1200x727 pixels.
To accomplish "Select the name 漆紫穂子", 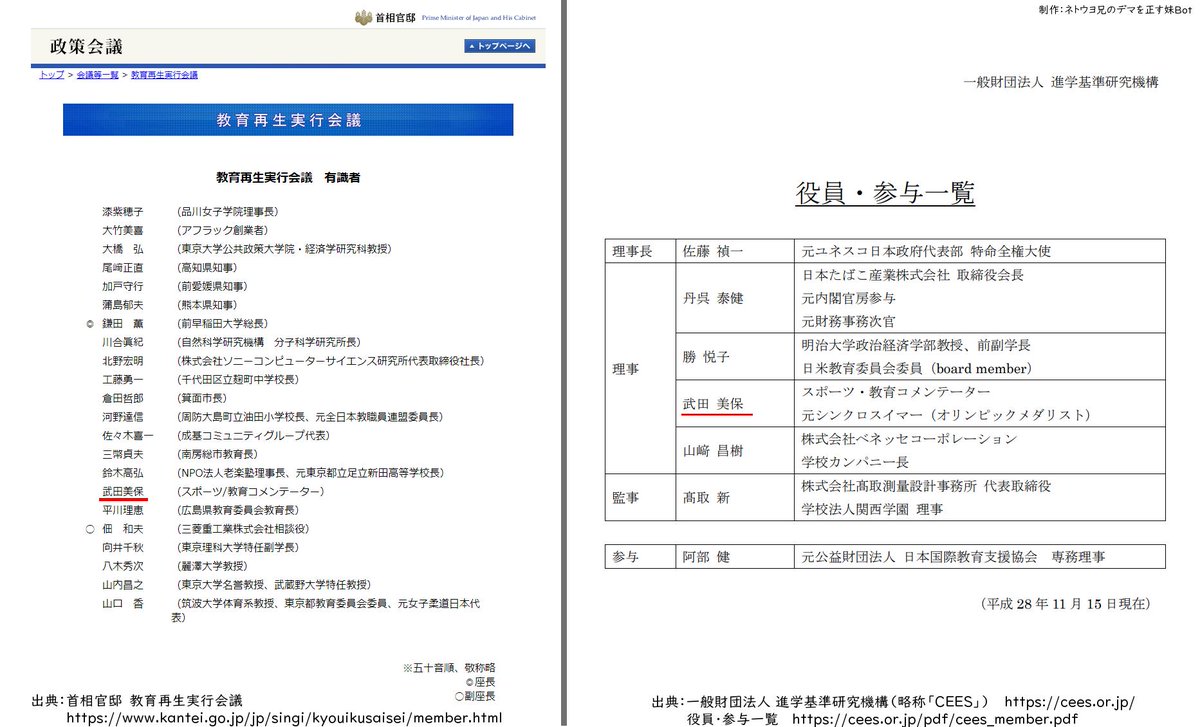I will [123, 212].
